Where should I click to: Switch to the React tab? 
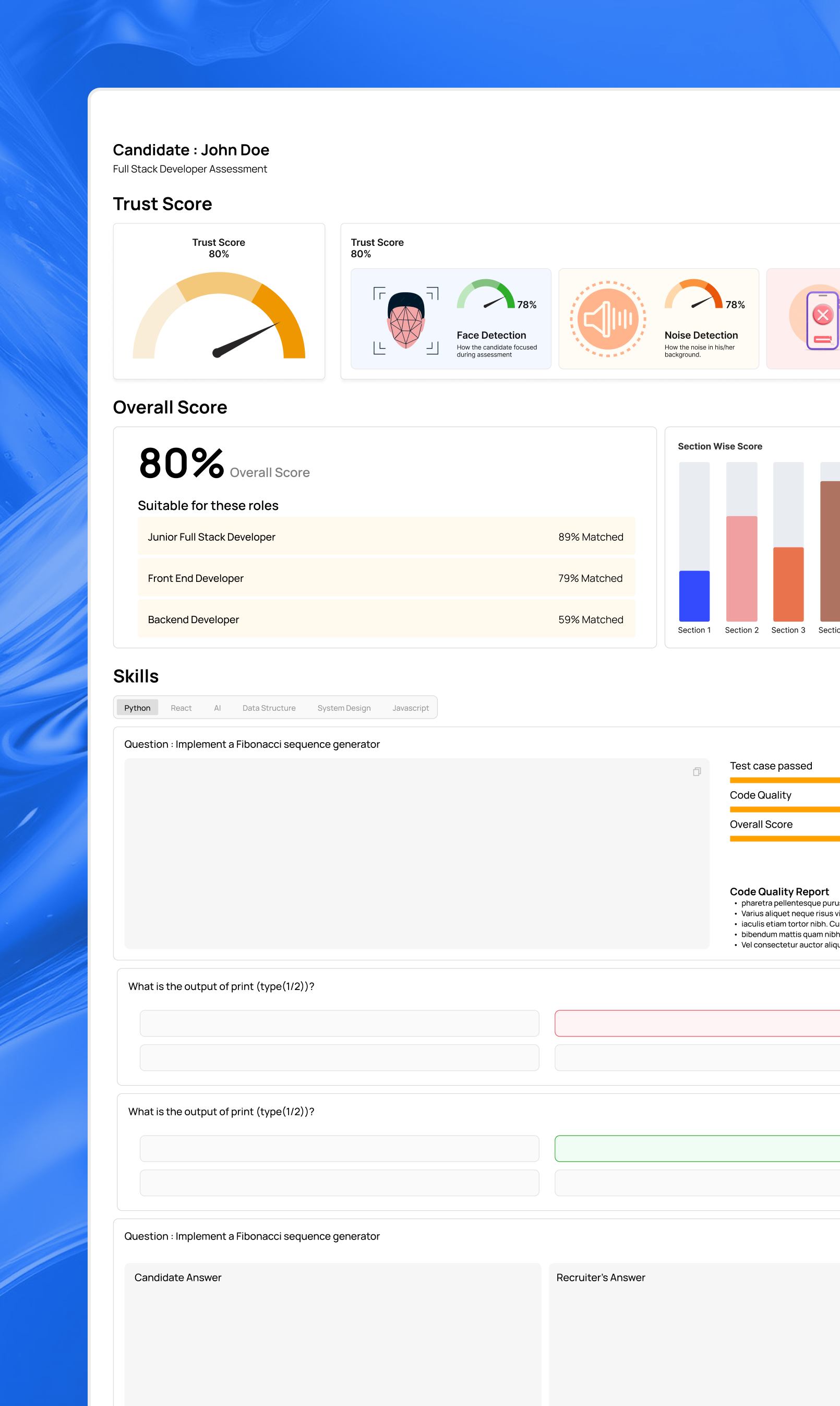click(181, 708)
